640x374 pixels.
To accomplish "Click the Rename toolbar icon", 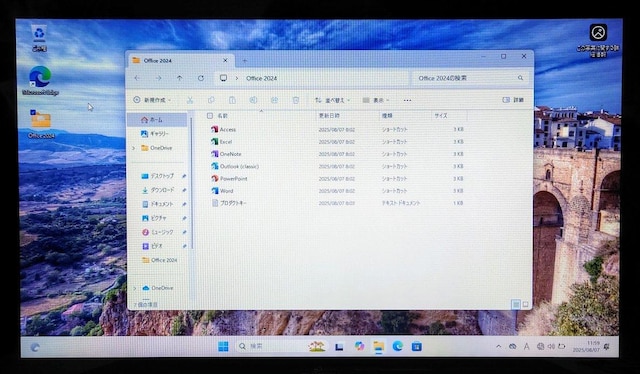I will 253,100.
